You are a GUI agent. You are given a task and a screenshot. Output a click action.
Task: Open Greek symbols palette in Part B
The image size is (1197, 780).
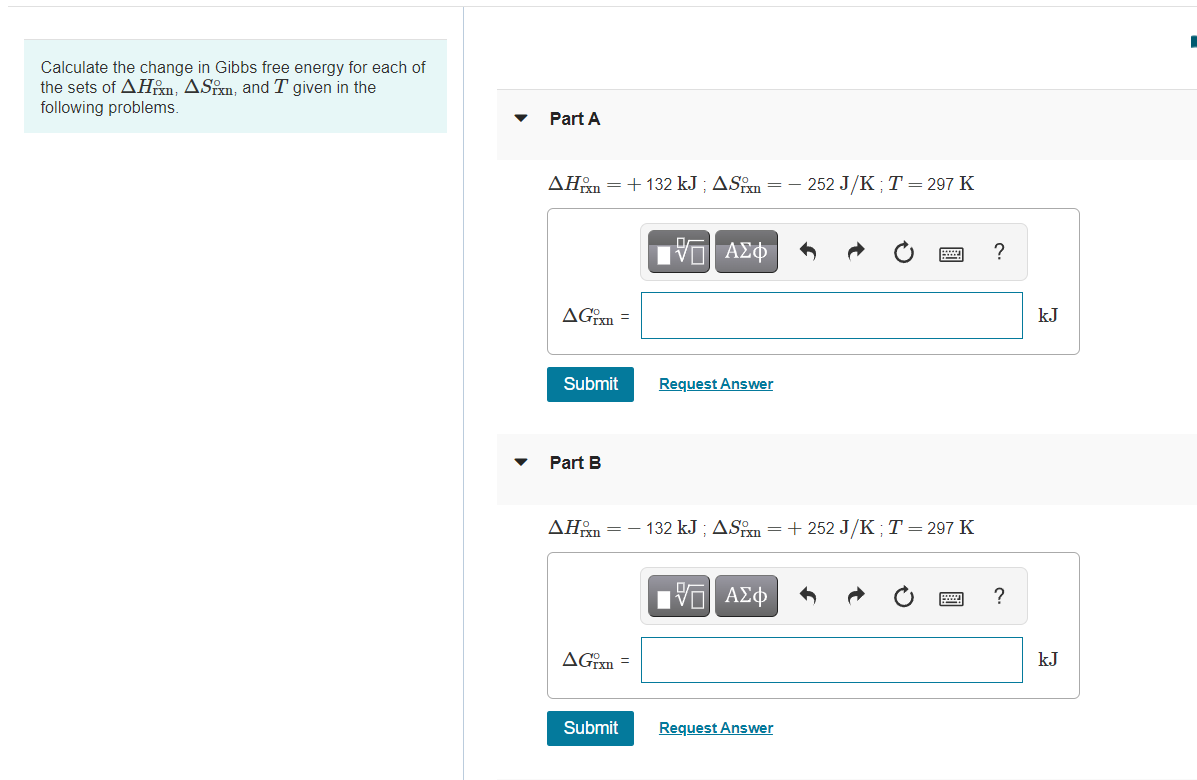coord(746,596)
